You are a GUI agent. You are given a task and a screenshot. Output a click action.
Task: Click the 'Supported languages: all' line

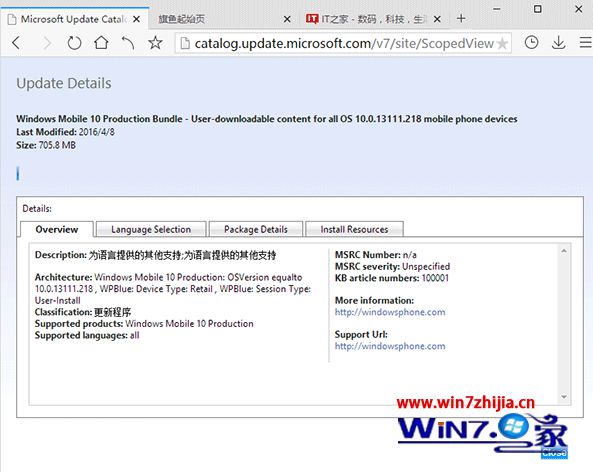(87, 335)
